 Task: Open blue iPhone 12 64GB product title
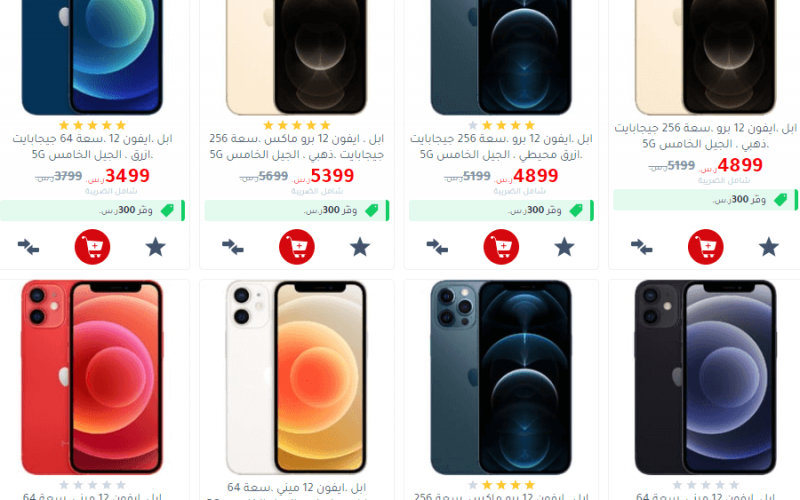(92, 146)
